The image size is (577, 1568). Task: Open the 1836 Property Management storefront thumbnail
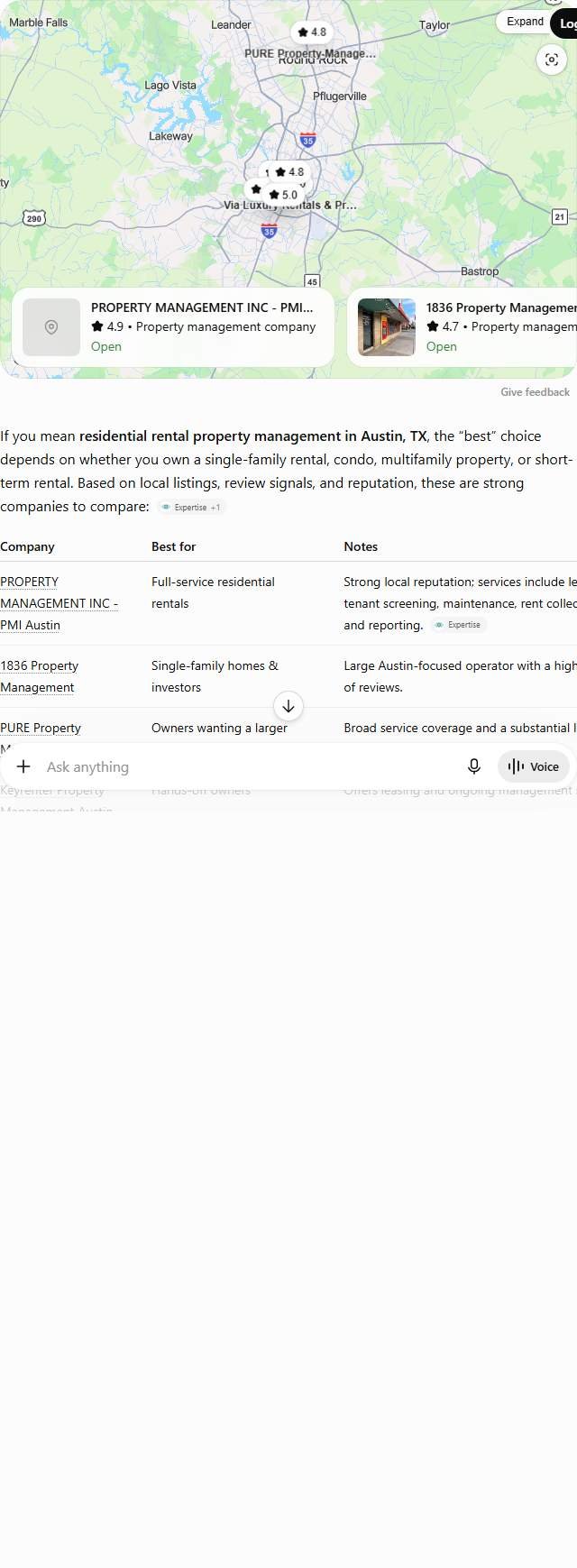coord(387,327)
